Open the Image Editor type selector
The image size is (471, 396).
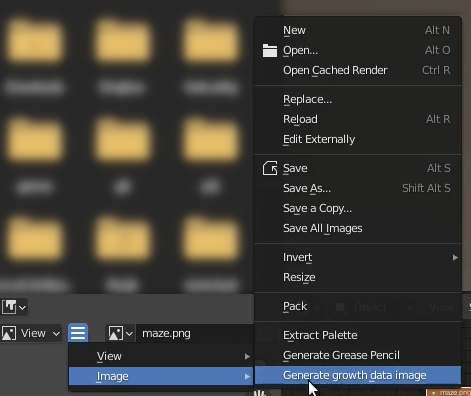9,333
